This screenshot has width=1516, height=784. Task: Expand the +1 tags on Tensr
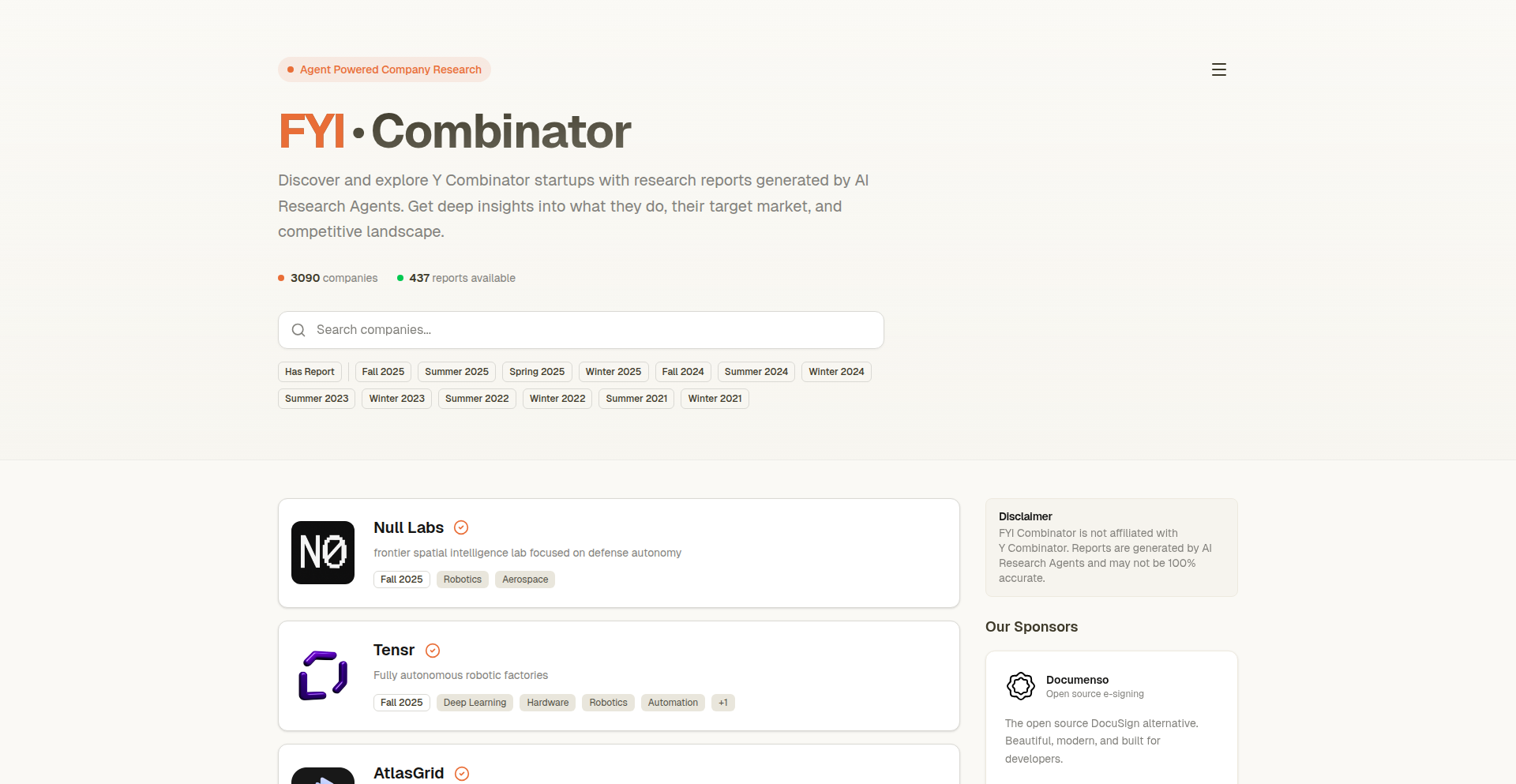click(x=722, y=703)
